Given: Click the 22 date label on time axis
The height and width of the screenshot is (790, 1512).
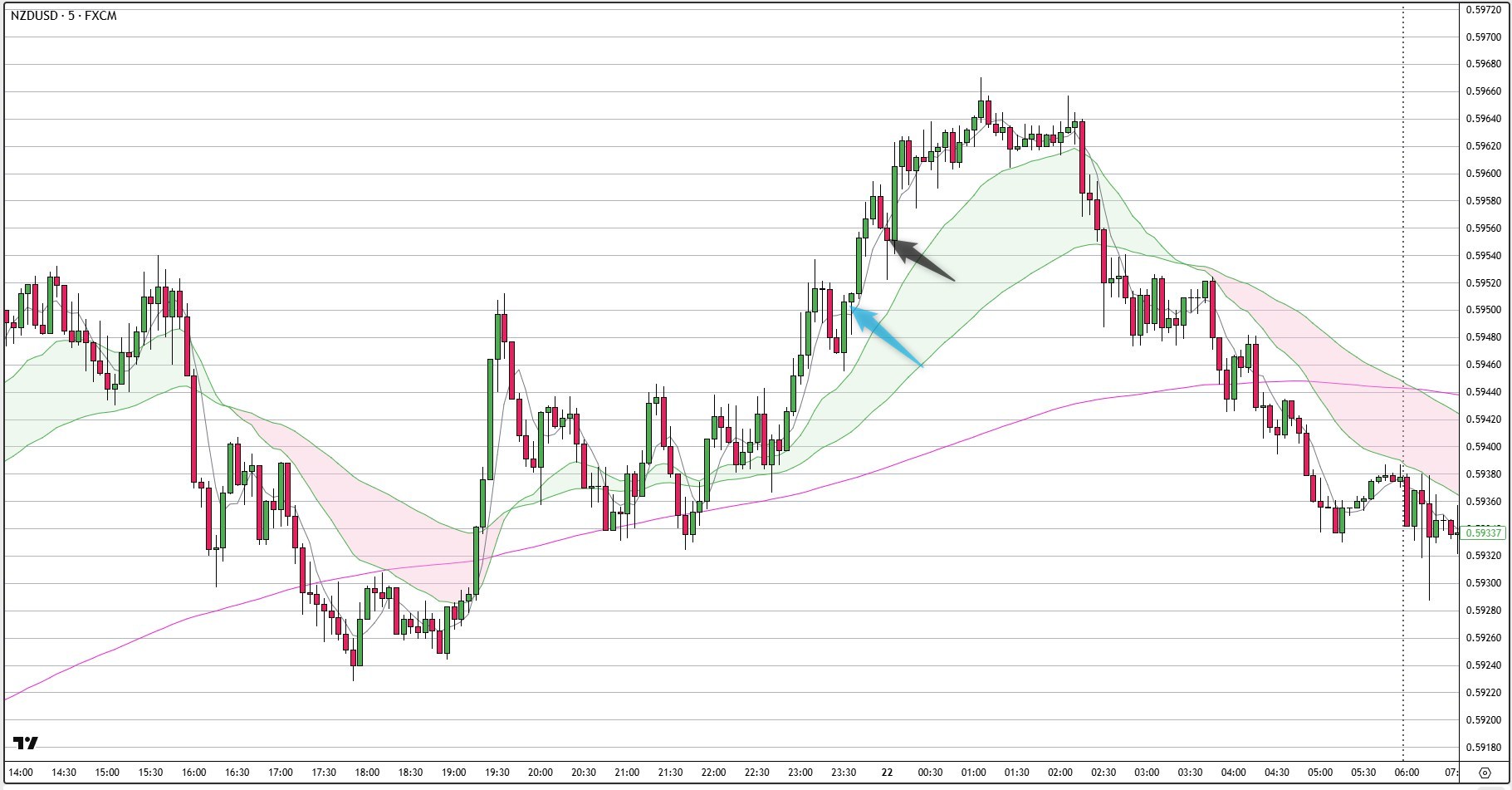Looking at the screenshot, I should pyautogui.click(x=887, y=773).
